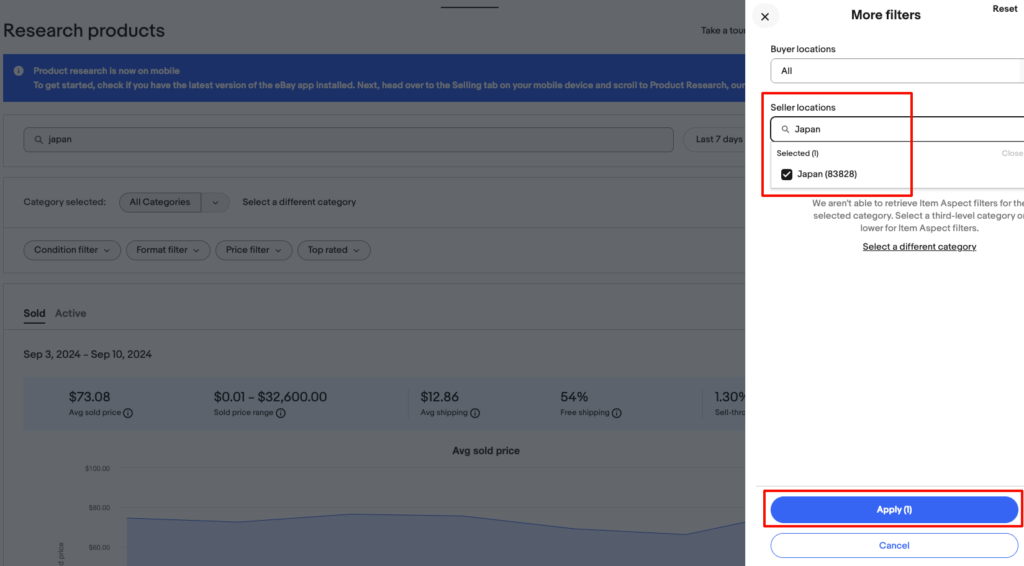Image resolution: width=1024 pixels, height=566 pixels.
Task: Click the $0.01 – $32,600.00 price range value
Action: click(270, 397)
